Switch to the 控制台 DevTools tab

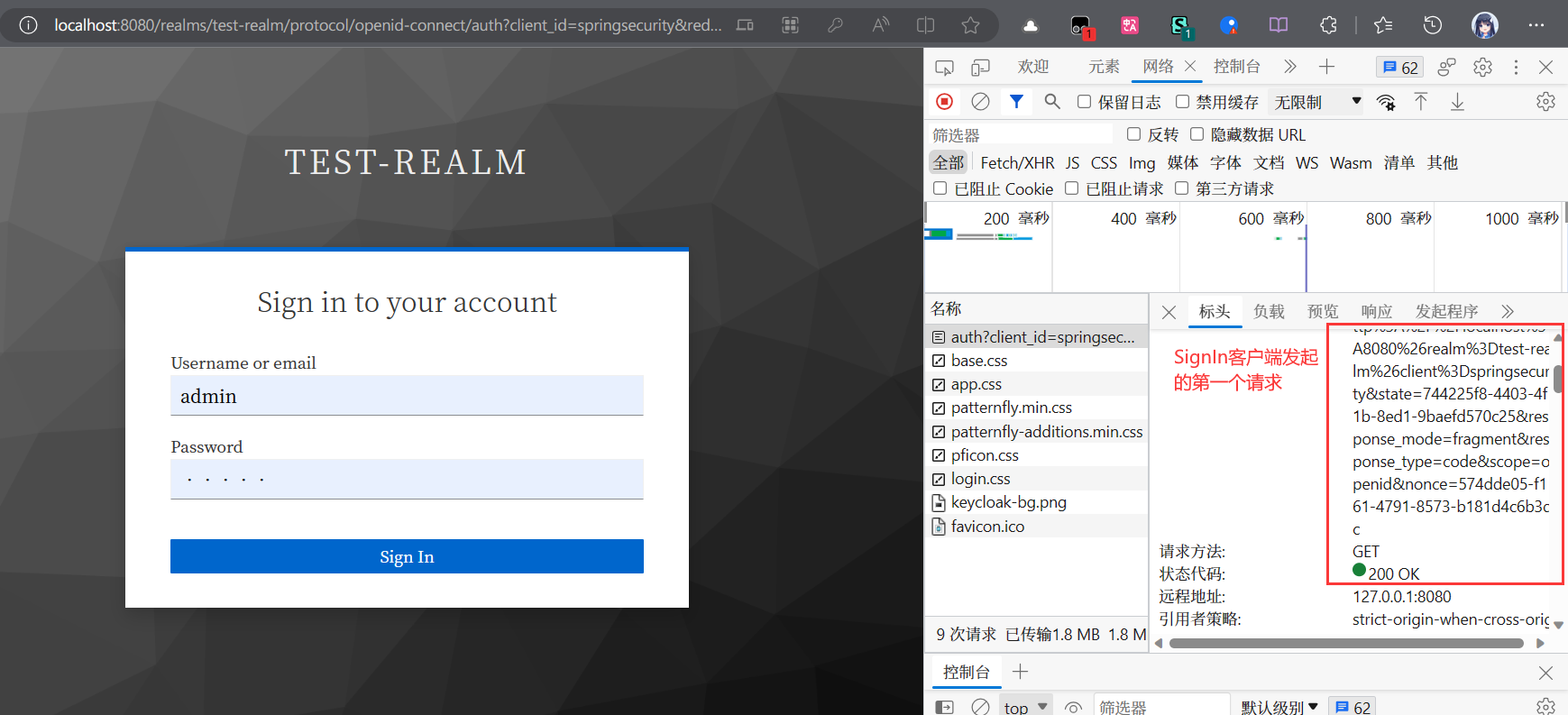[x=1236, y=67]
